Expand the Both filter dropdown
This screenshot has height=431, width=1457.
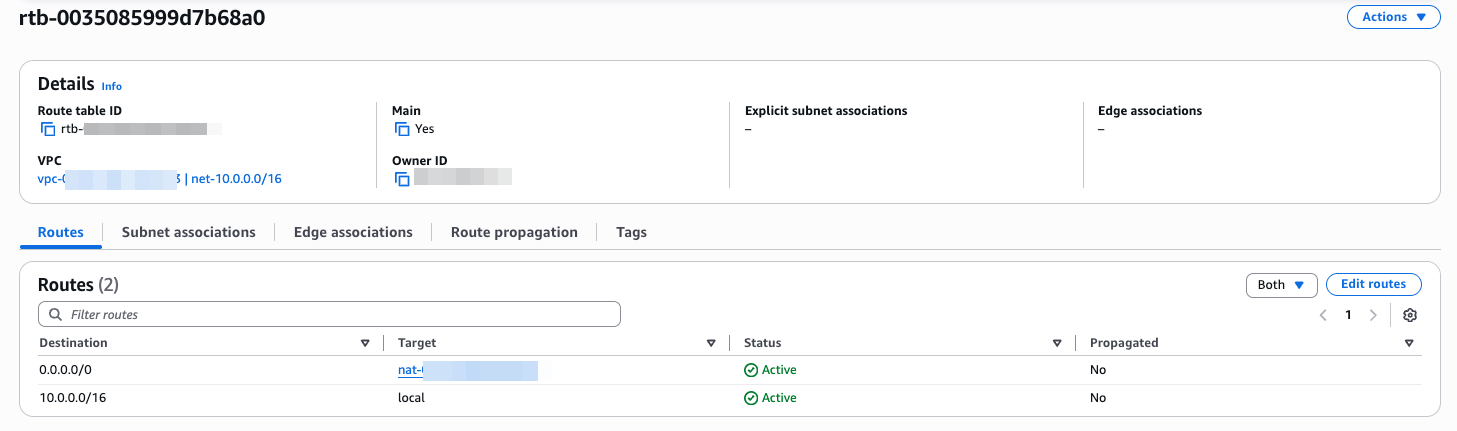[1281, 285]
